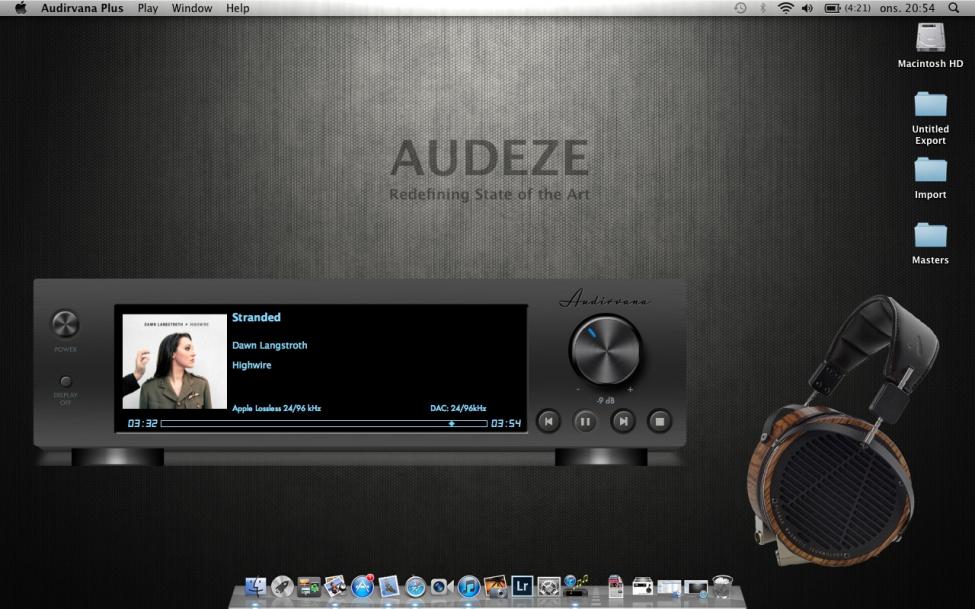This screenshot has height=609, width=975.
Task: Click the DAC: 24/96kHz readout
Action: (x=458, y=408)
